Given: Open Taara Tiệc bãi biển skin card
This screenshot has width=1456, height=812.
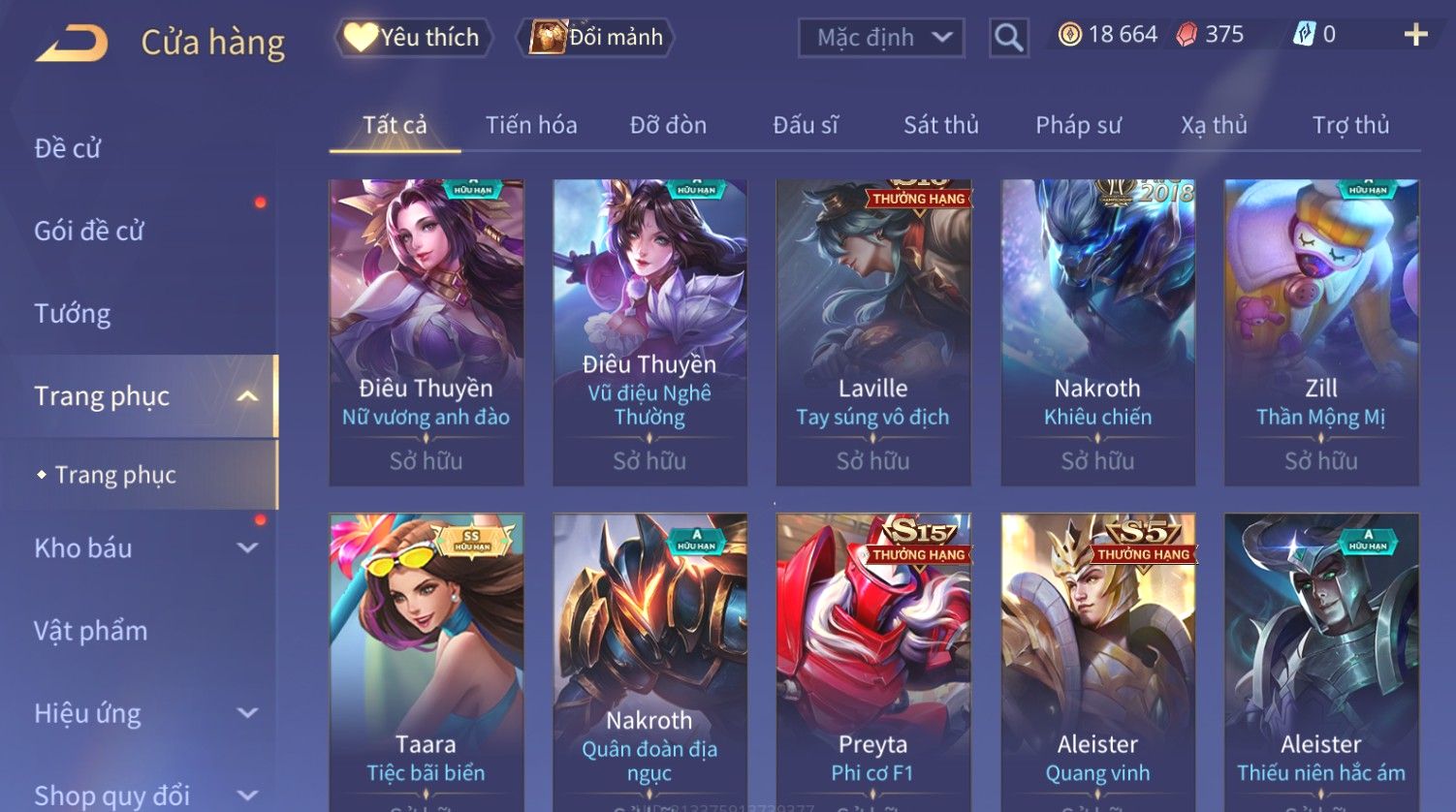Looking at the screenshot, I should 427,663.
